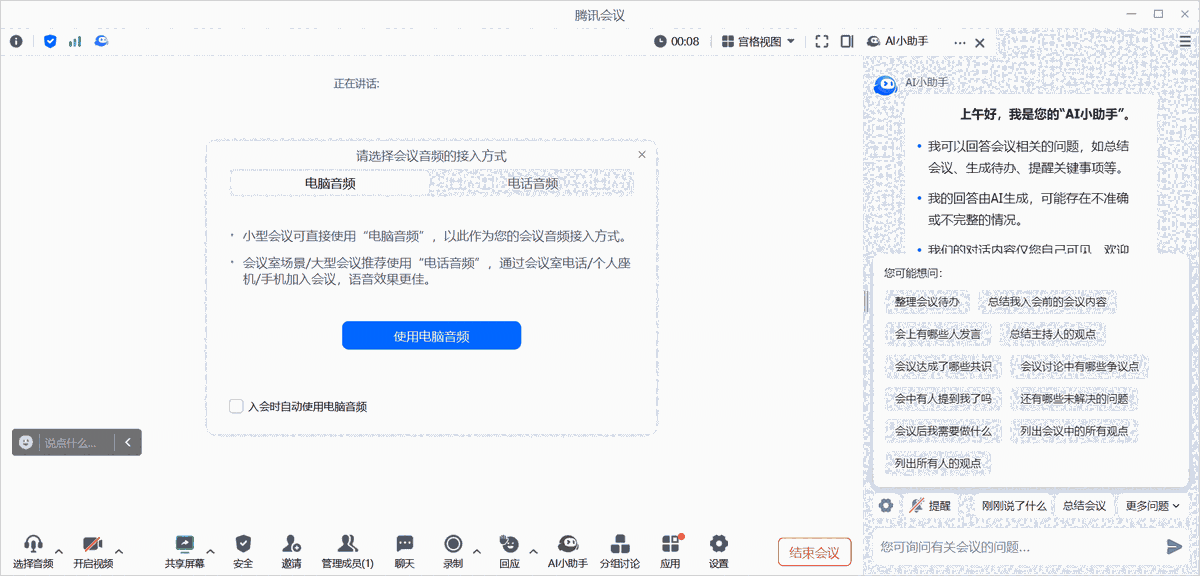Expand audio options beside 选择音频
The height and width of the screenshot is (576, 1200).
coord(57,550)
